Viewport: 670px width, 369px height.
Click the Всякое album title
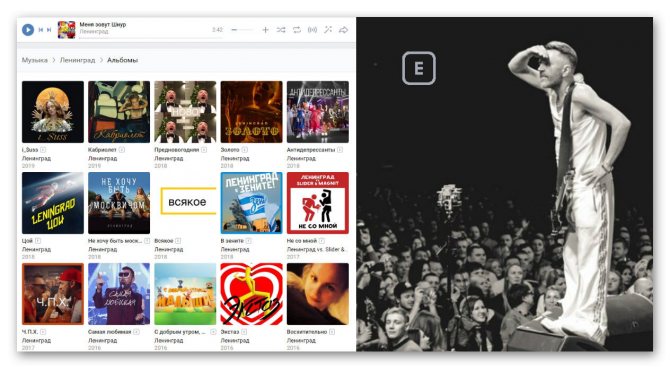(x=164, y=241)
